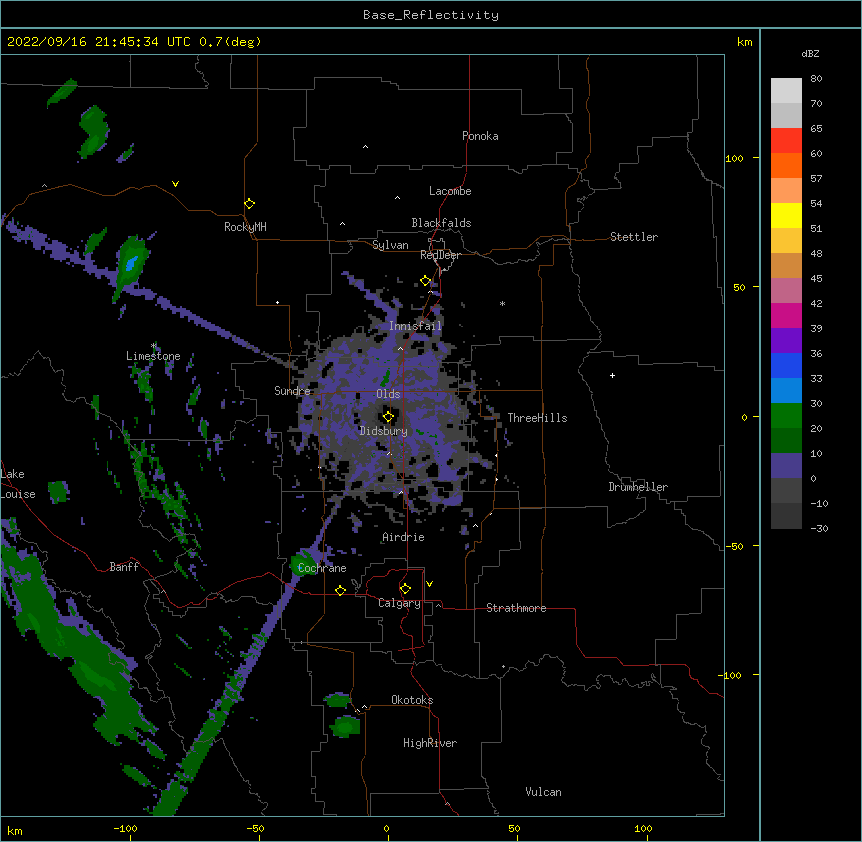The height and width of the screenshot is (842, 862).
Task: Click the Base_Reflectivity title
Action: point(431,15)
